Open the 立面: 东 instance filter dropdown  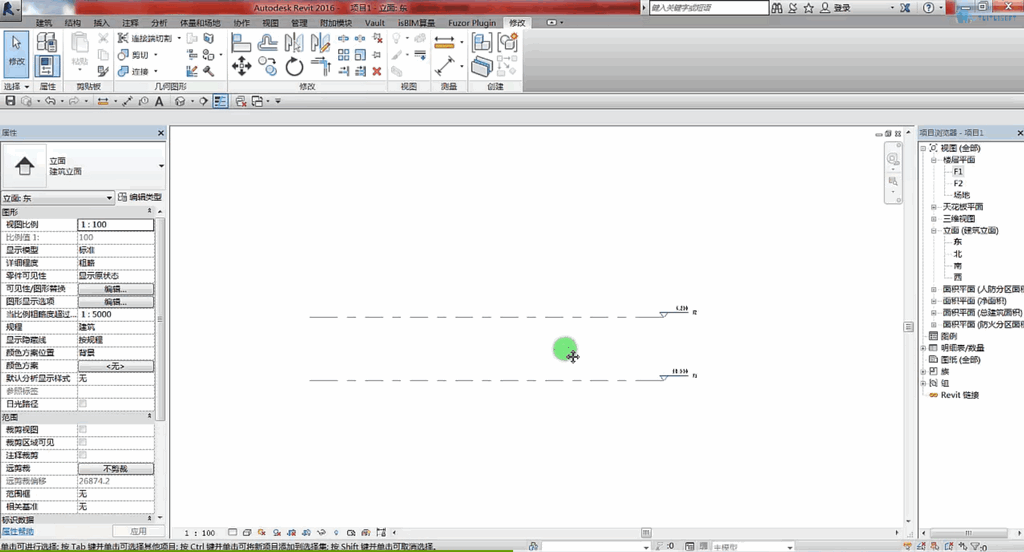tap(57, 197)
